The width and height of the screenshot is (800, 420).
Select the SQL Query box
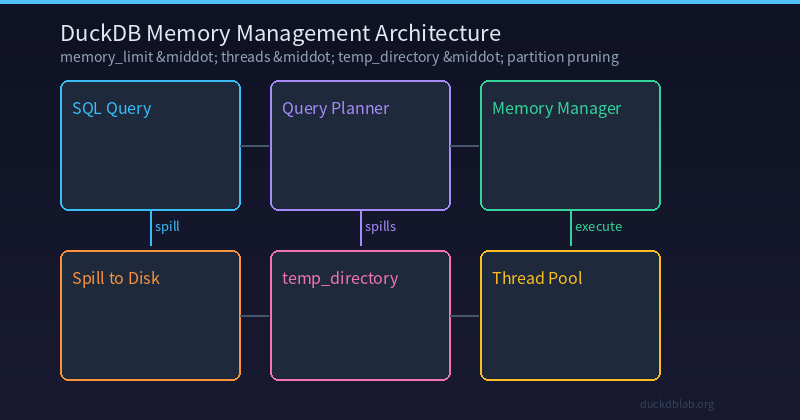coord(151,145)
